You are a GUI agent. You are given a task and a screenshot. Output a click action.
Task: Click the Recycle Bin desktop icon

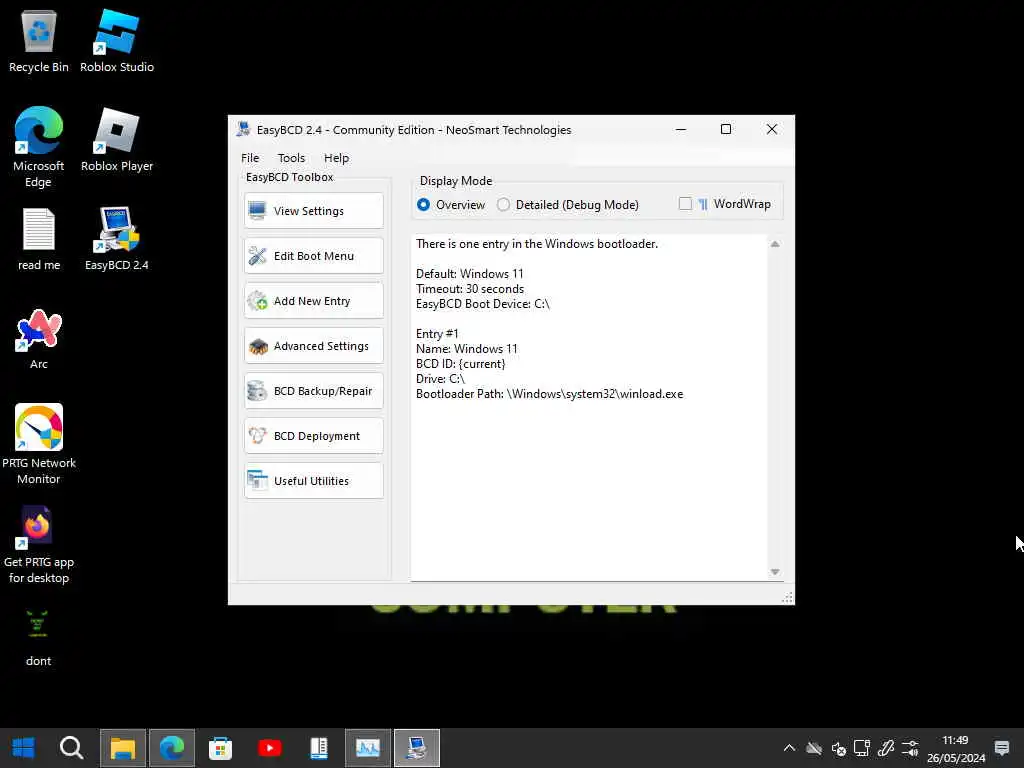pyautogui.click(x=39, y=41)
